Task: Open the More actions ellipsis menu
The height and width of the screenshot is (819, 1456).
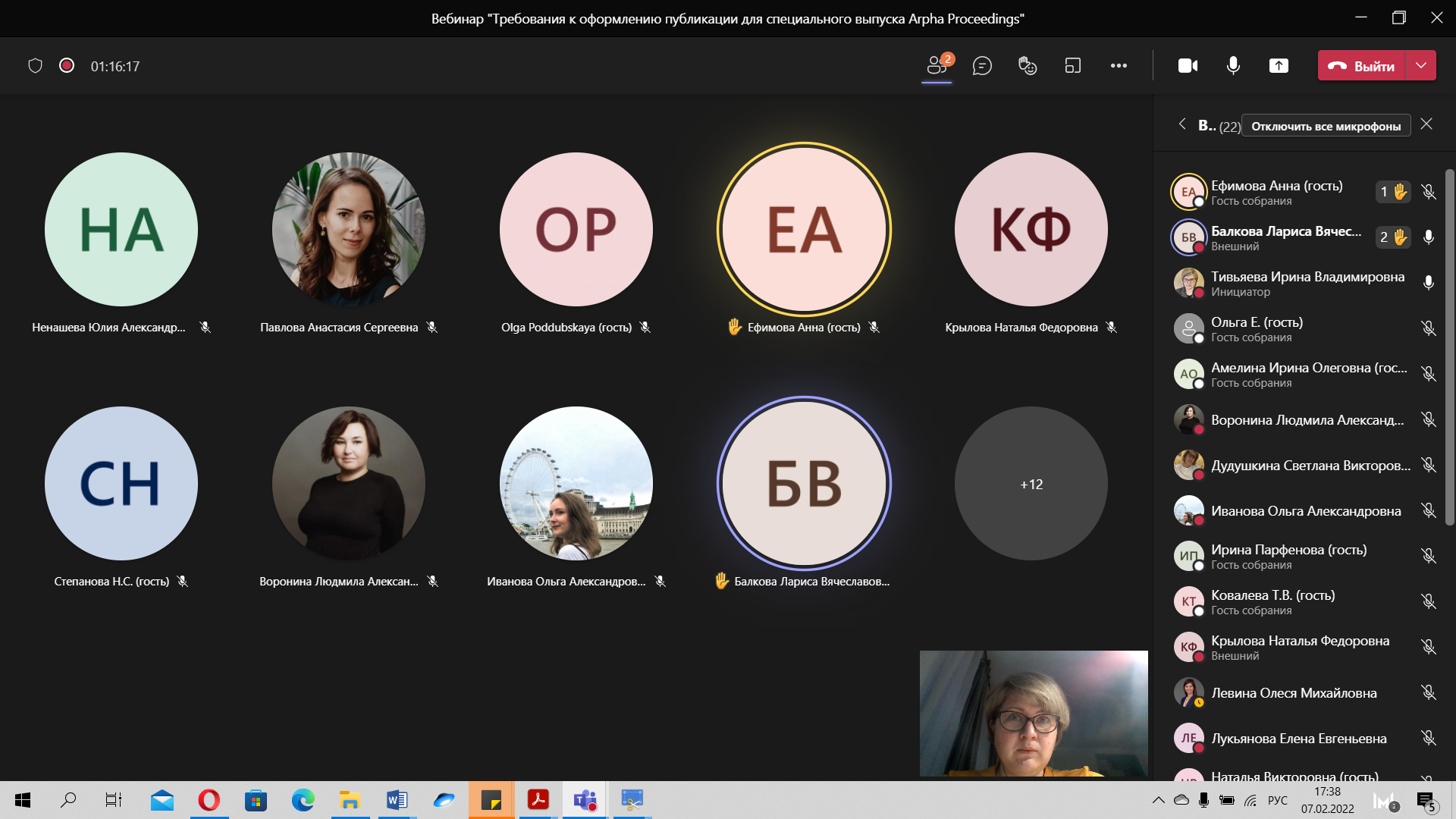Action: click(x=1119, y=66)
